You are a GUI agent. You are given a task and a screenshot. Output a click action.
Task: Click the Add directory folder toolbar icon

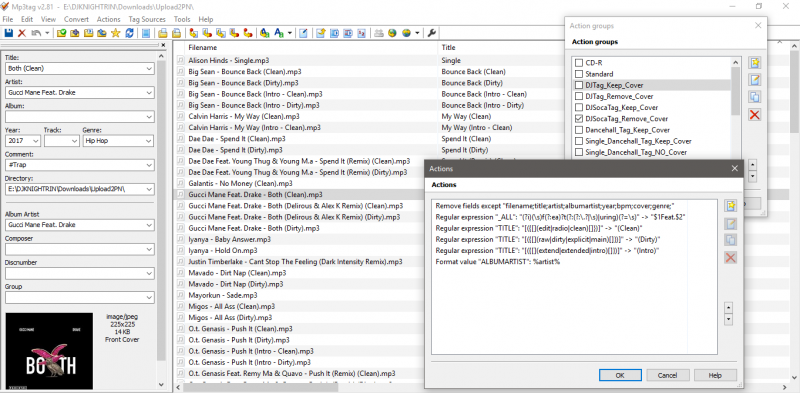[x=74, y=33]
